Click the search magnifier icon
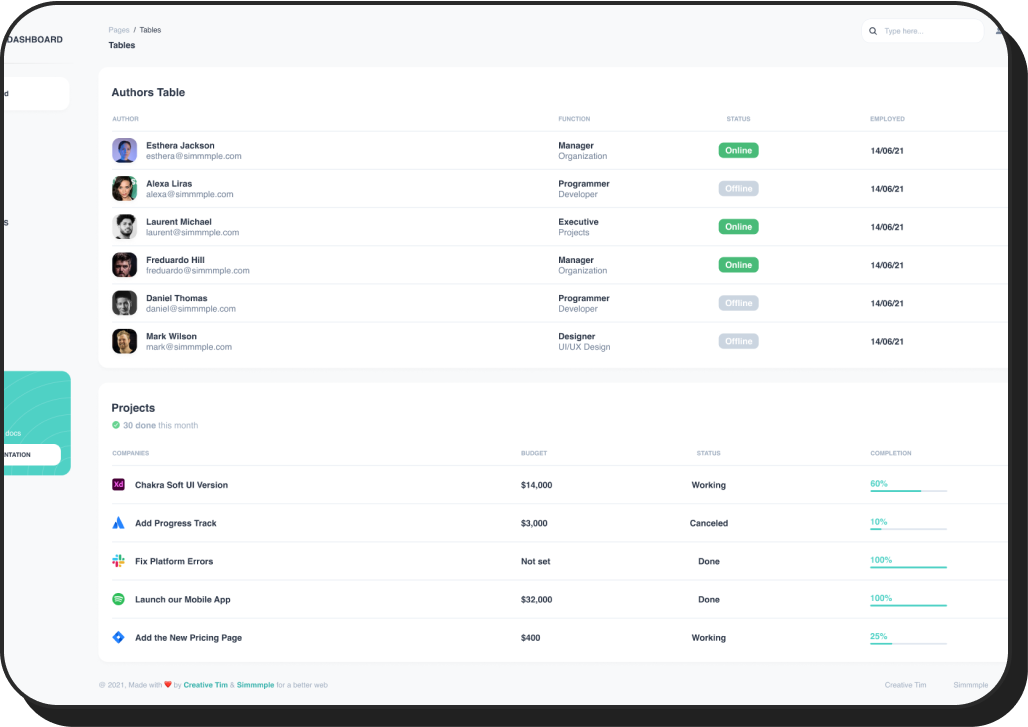Image resolution: width=1028 pixels, height=727 pixels. point(873,31)
